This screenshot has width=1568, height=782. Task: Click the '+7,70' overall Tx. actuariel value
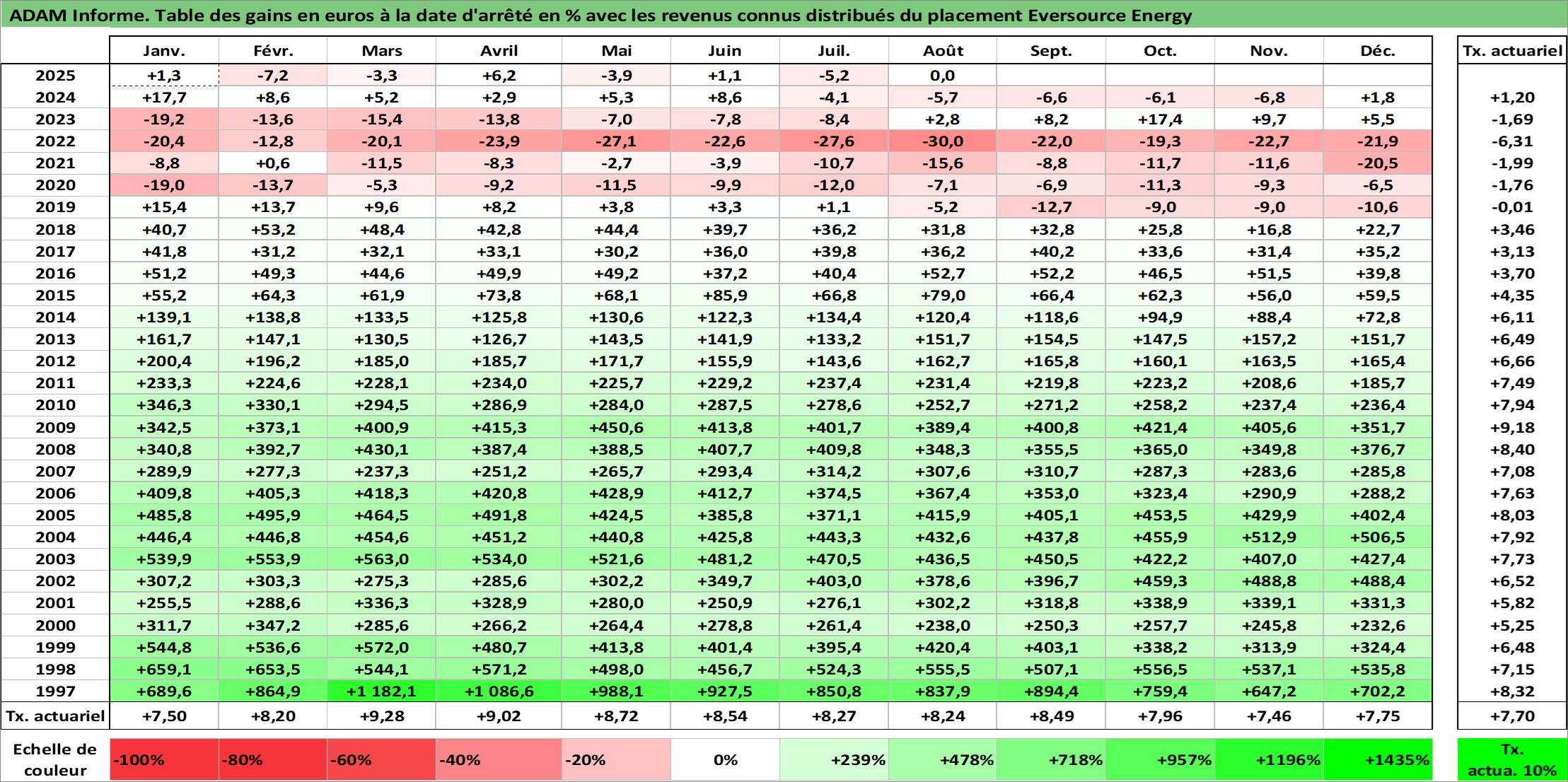tap(1512, 716)
